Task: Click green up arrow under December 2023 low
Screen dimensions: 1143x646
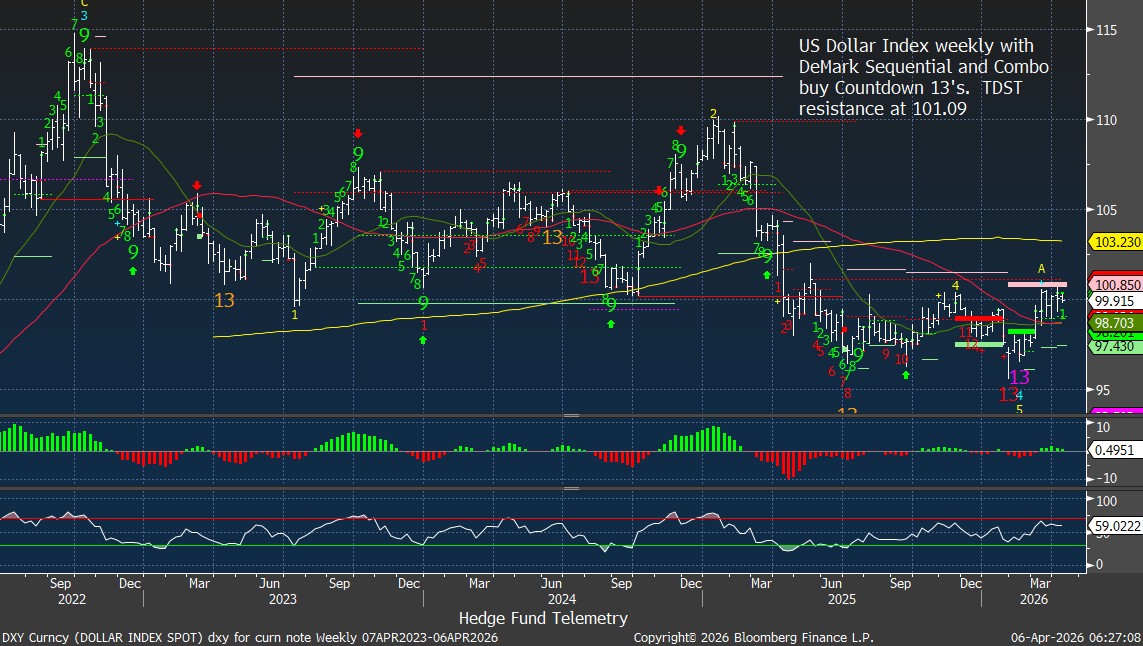Action: point(423,340)
